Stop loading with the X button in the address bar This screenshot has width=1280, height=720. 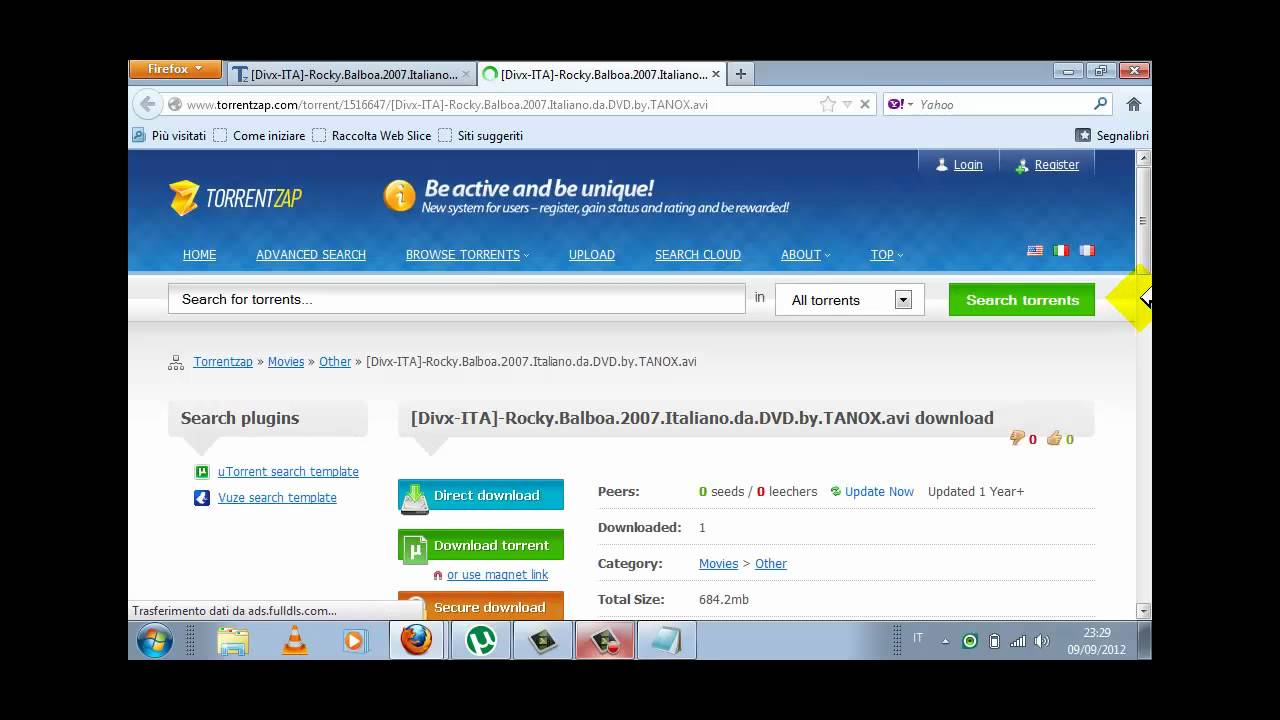(x=865, y=104)
